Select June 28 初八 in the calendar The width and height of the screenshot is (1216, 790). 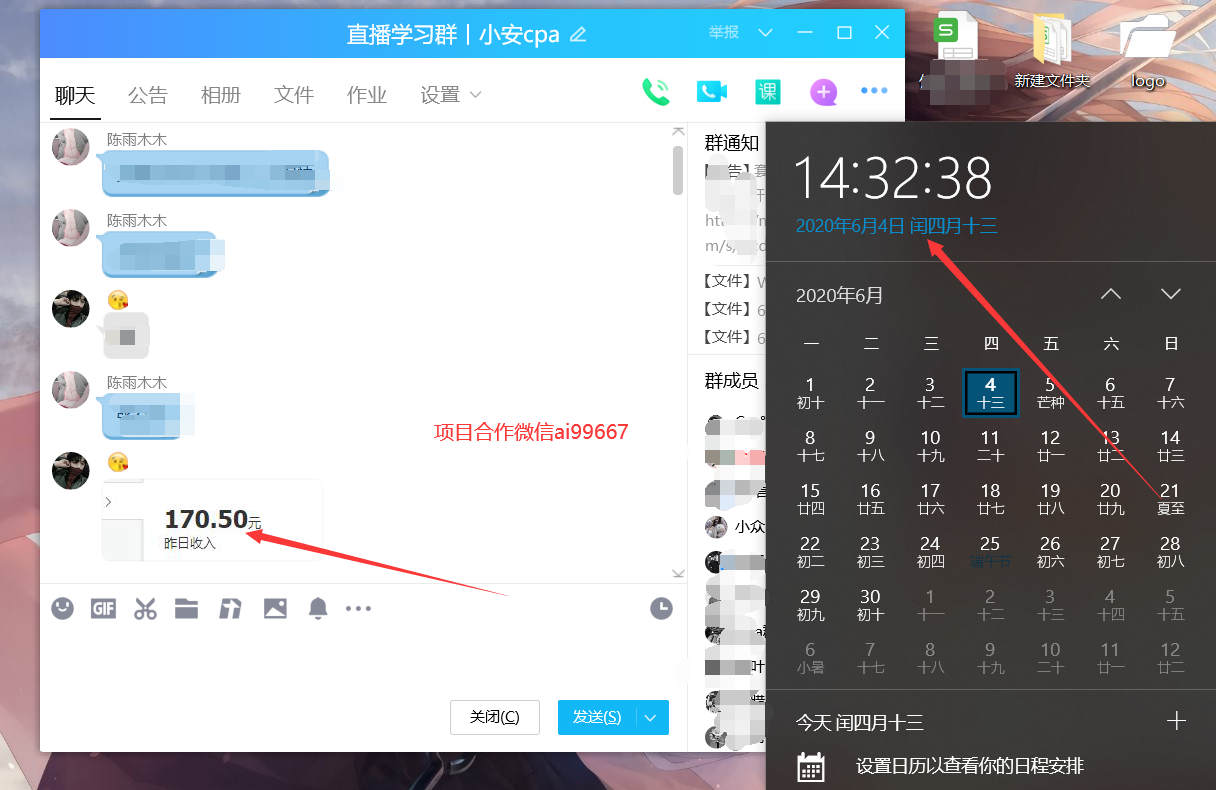1170,552
